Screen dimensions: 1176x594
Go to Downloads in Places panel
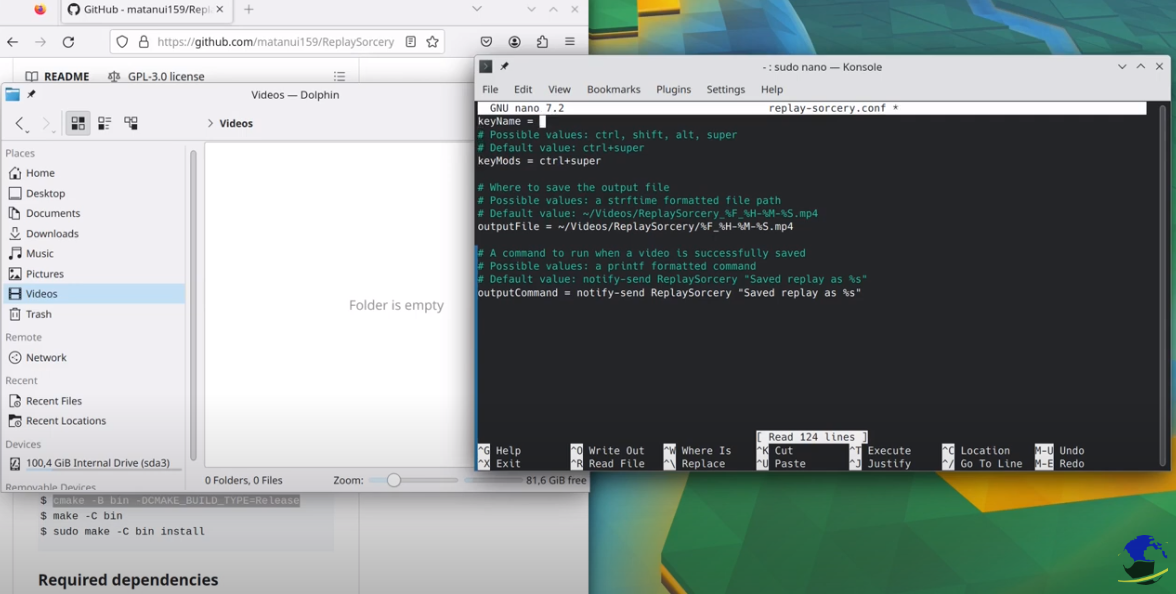pyautogui.click(x=52, y=233)
